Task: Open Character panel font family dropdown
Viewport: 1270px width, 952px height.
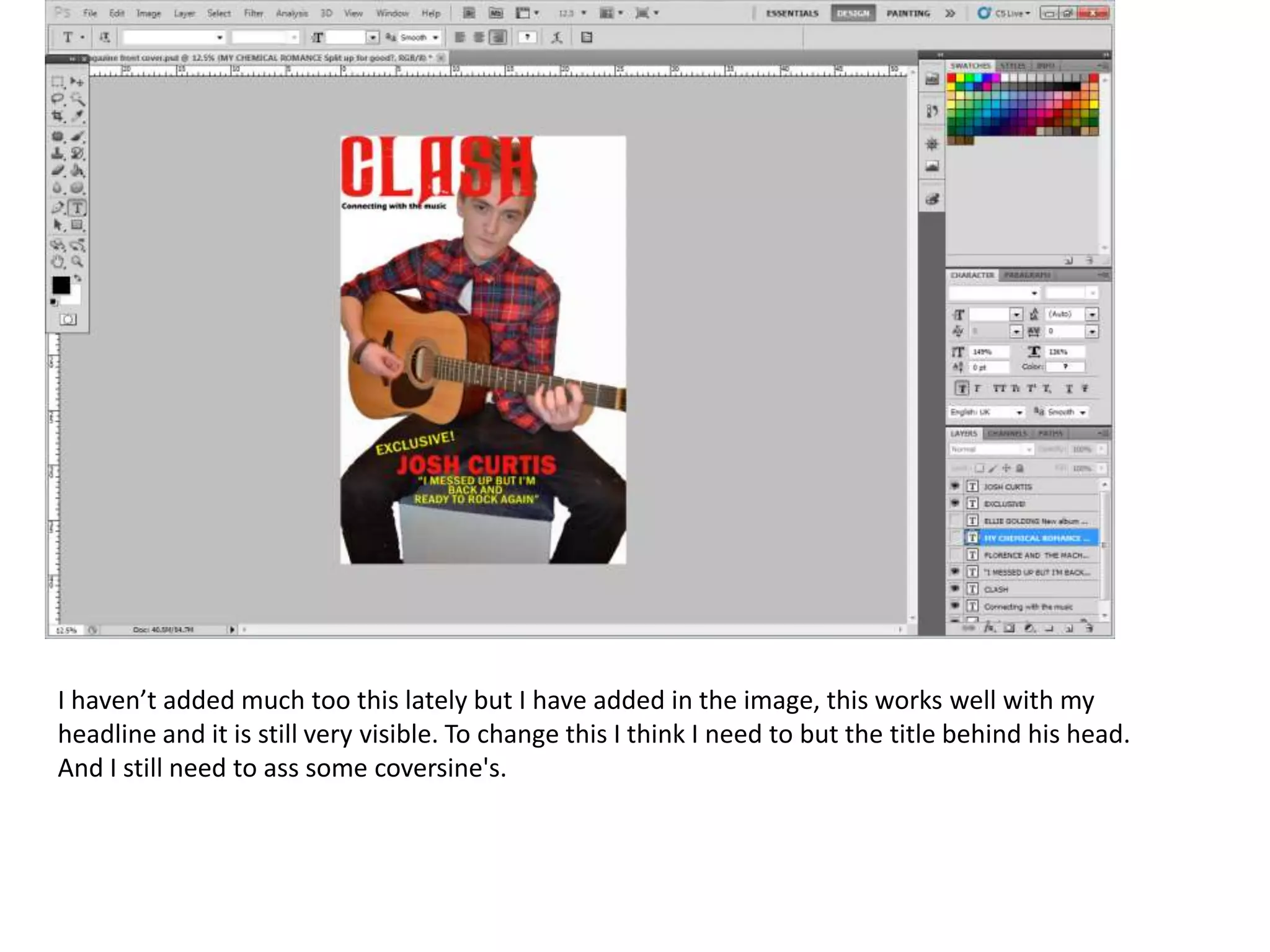Action: [1034, 293]
